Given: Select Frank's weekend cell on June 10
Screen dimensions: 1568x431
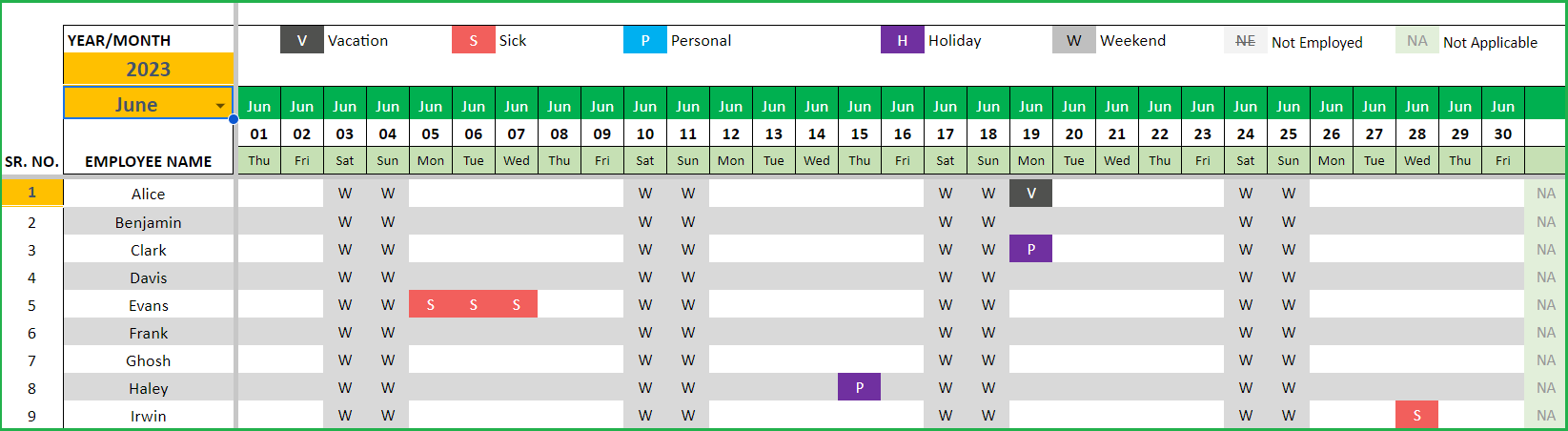Looking at the screenshot, I should point(645,332).
